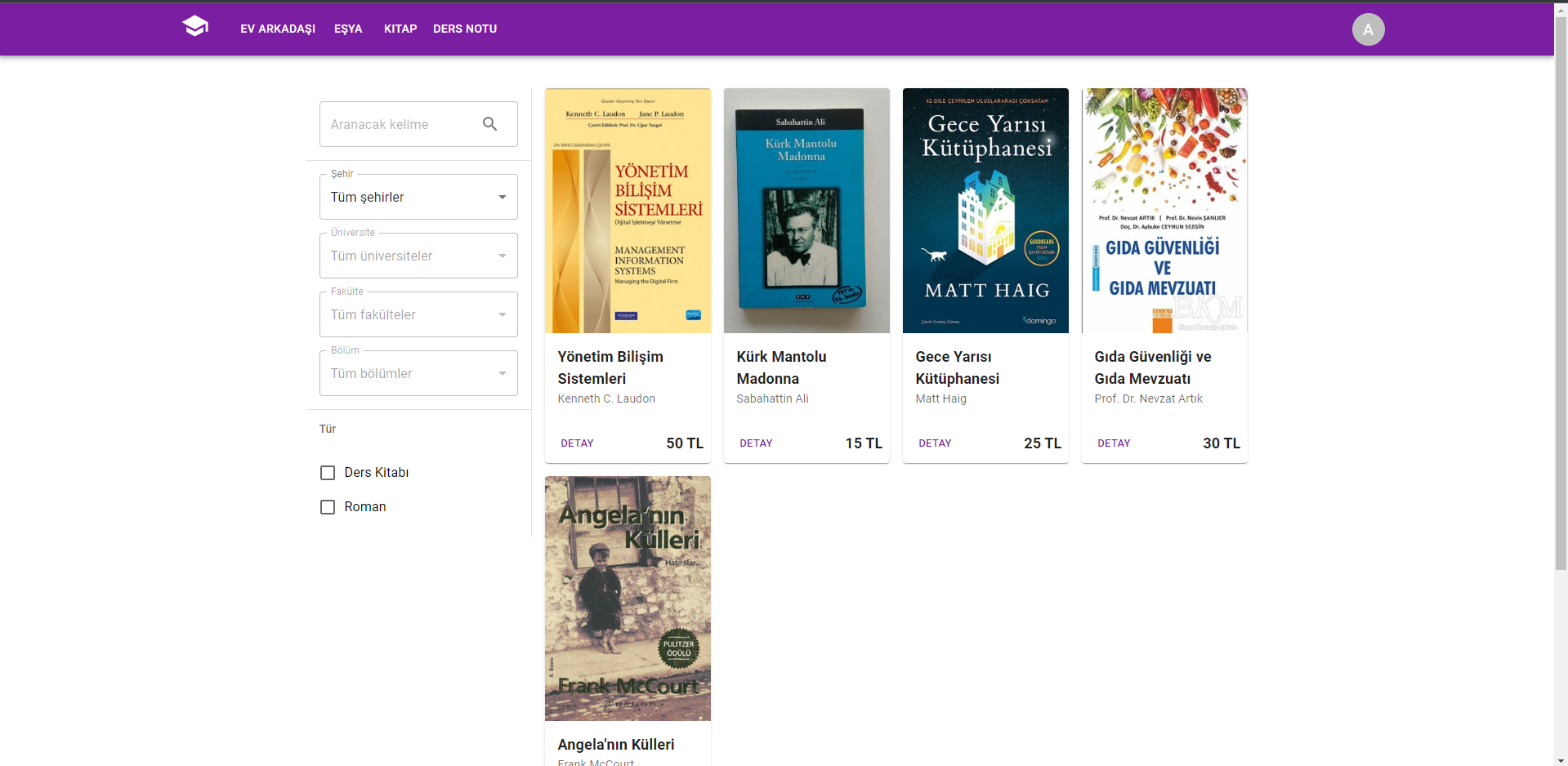Click the dropdown arrow on Tüm fakülteler
Image resolution: width=1568 pixels, height=766 pixels.
(502, 314)
